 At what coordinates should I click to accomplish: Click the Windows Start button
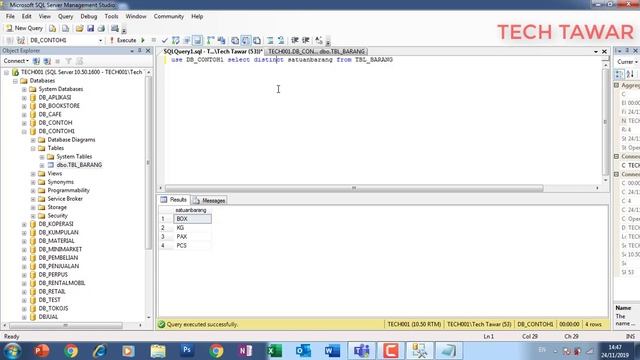[x=12, y=351]
